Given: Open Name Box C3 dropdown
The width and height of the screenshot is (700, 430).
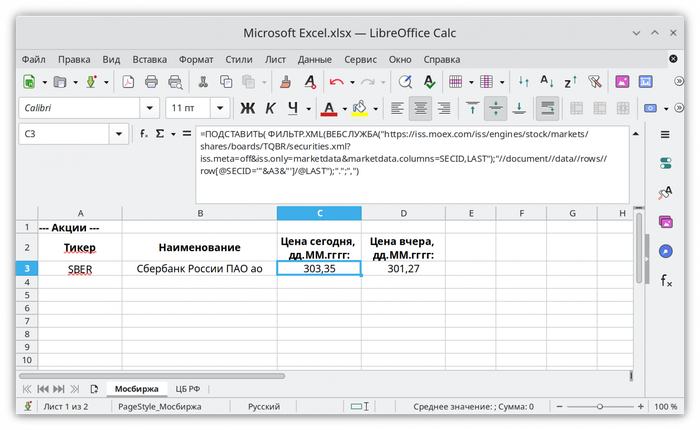Looking at the screenshot, I should pyautogui.click(x=119, y=134).
